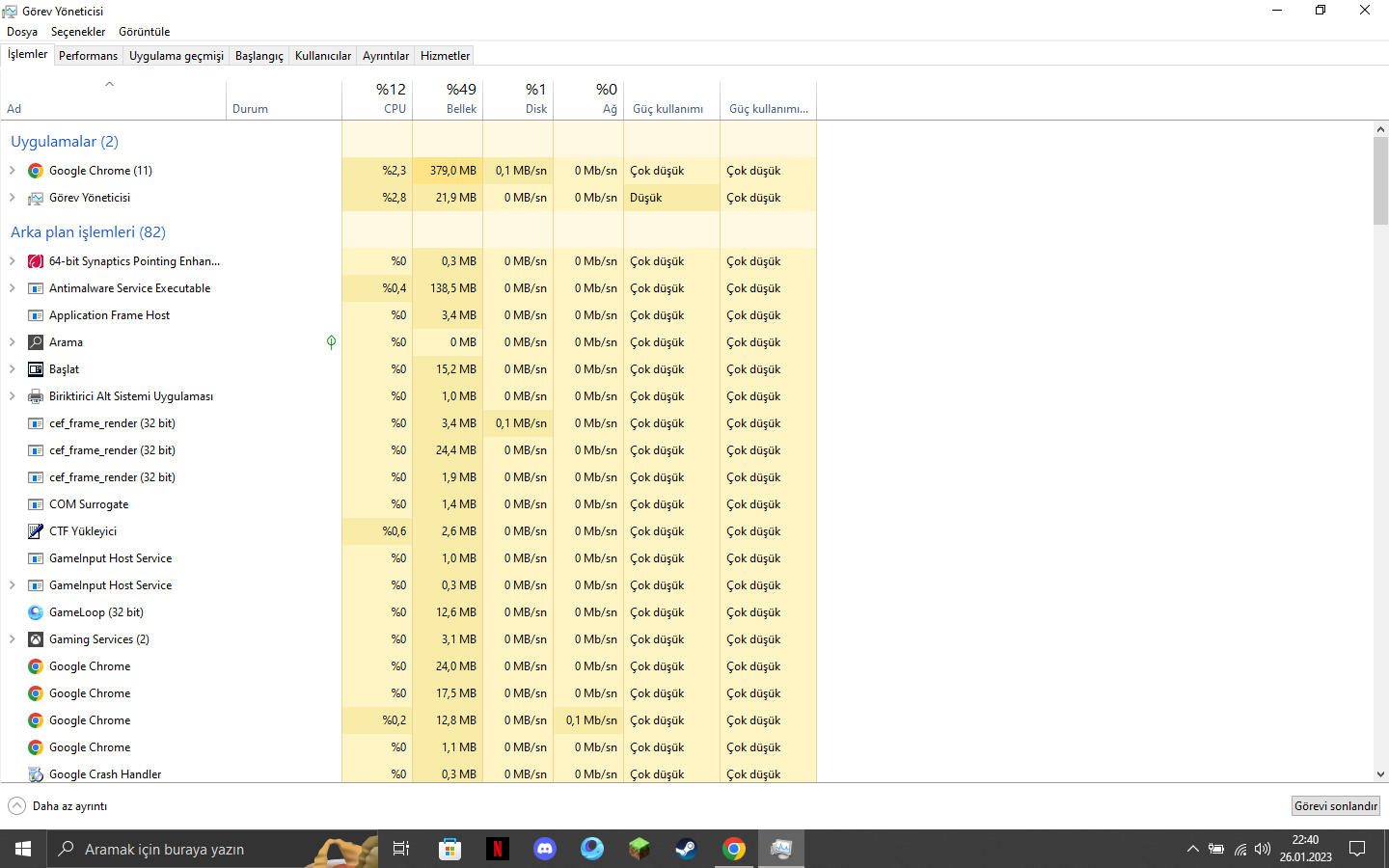Open Task View from the taskbar
The image size is (1389, 868).
click(x=401, y=849)
